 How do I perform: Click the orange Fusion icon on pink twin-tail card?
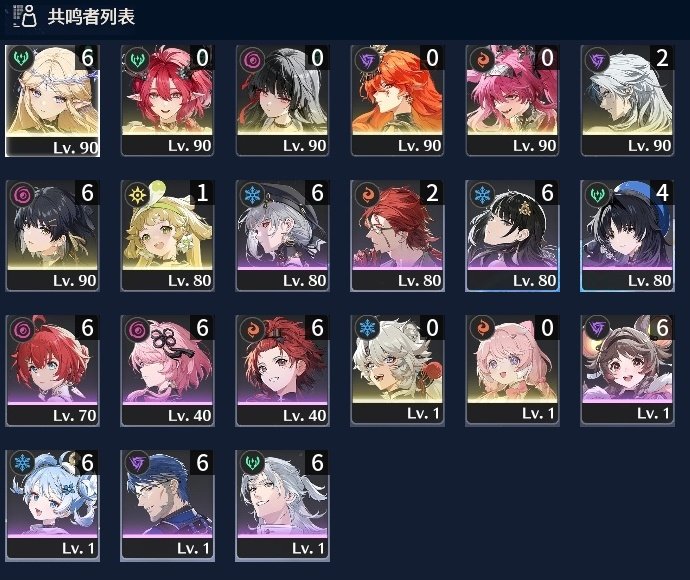482,59
